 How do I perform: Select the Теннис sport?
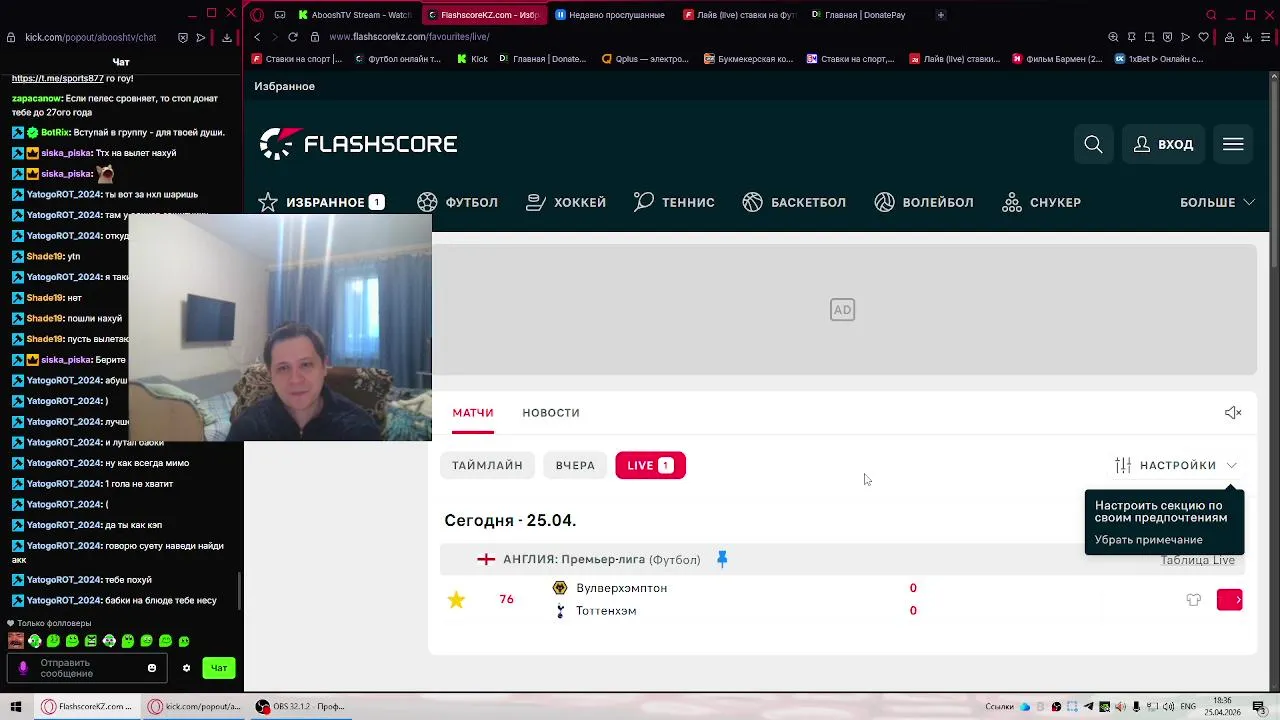(x=674, y=202)
